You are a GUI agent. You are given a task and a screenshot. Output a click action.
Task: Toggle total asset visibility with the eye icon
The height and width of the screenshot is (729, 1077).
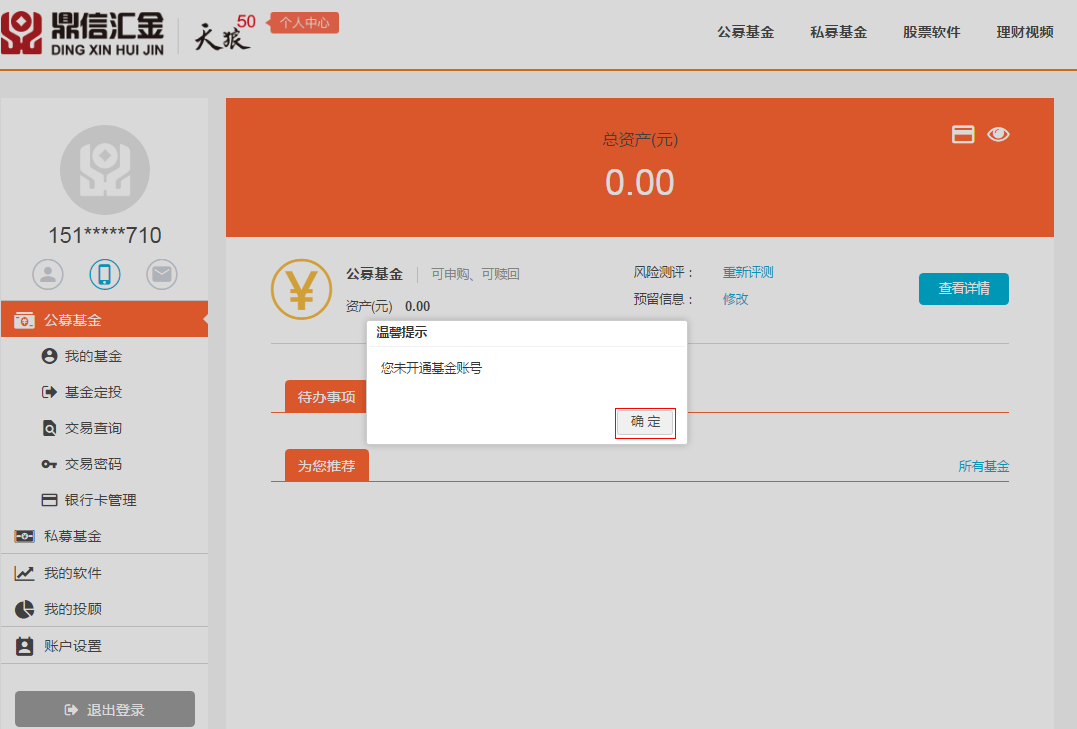(x=998, y=134)
